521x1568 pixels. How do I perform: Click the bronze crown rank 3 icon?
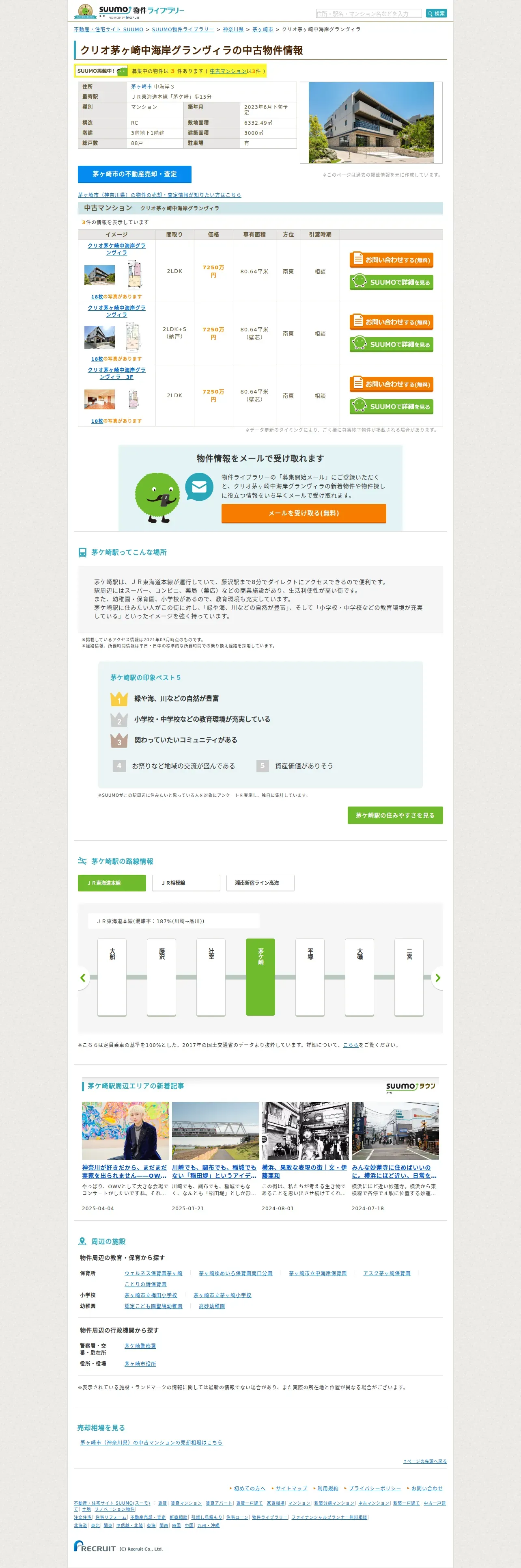click(x=119, y=740)
